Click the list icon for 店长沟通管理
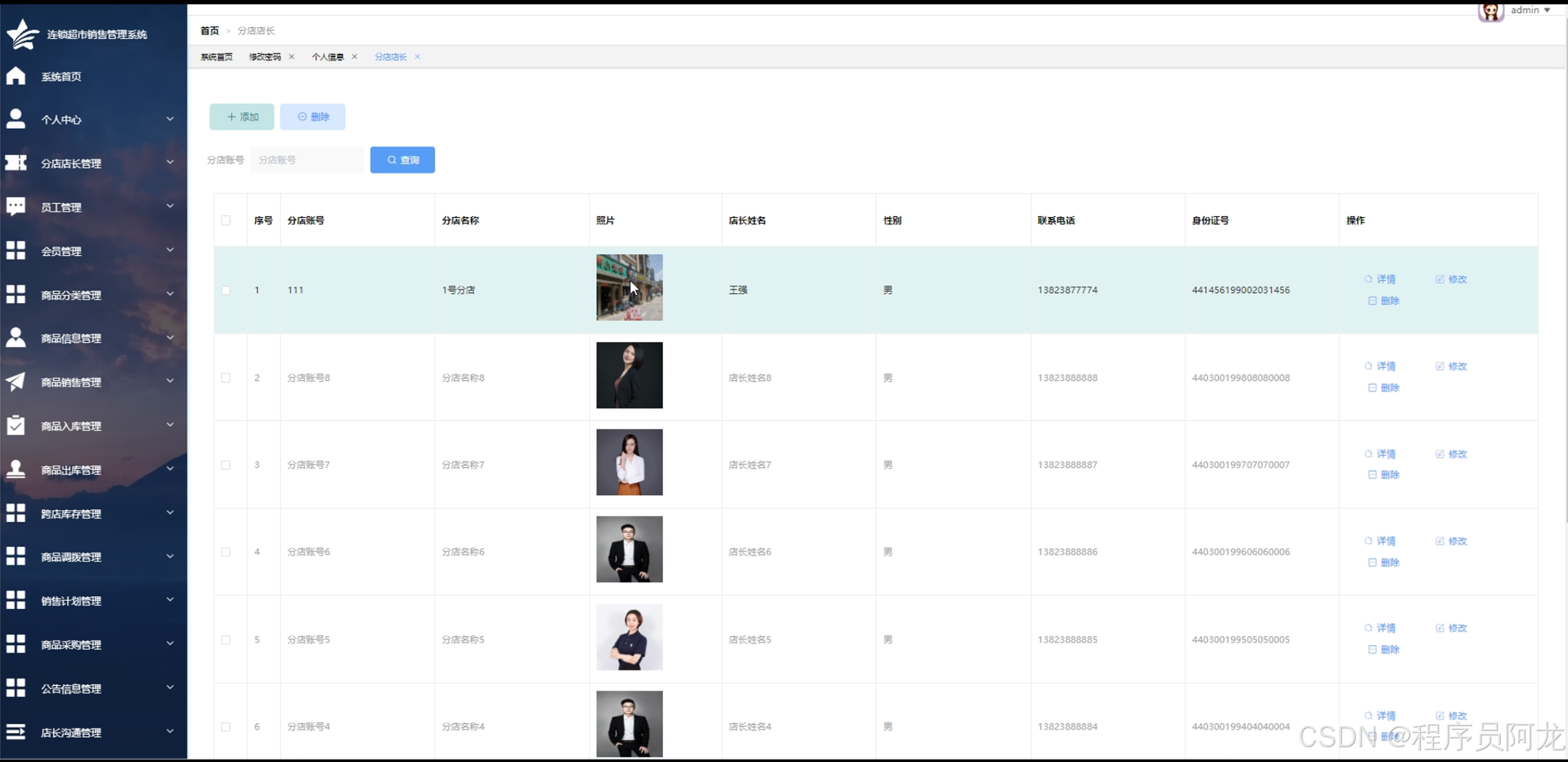1568x762 pixels. pos(16,732)
